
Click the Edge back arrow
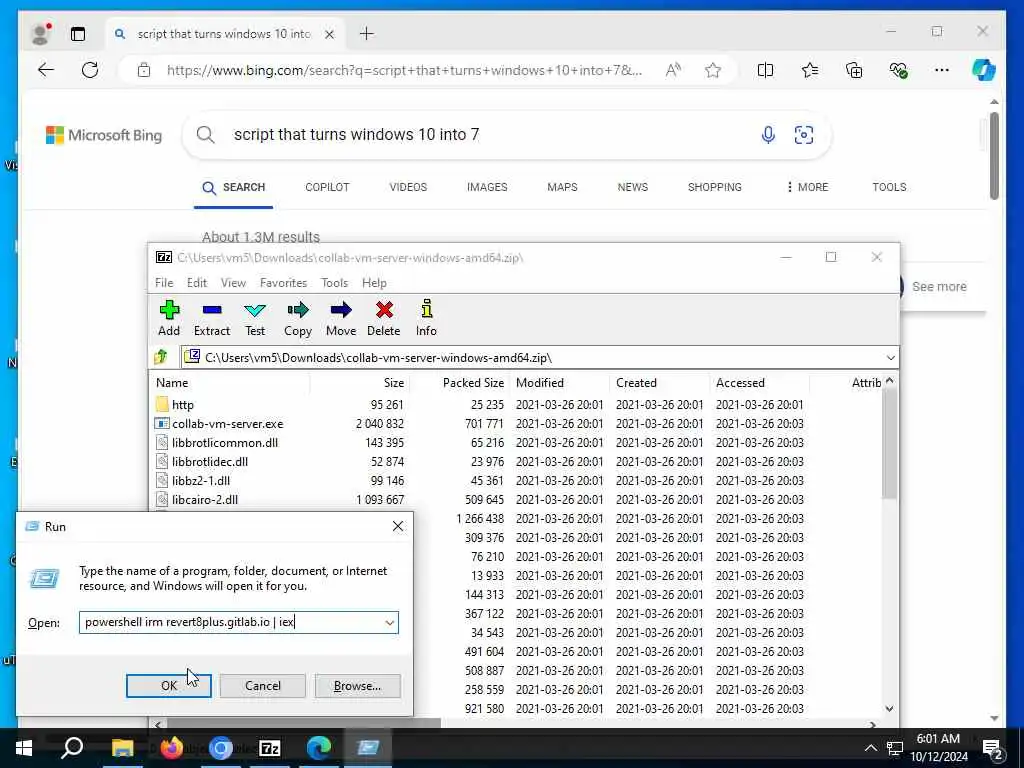[46, 70]
